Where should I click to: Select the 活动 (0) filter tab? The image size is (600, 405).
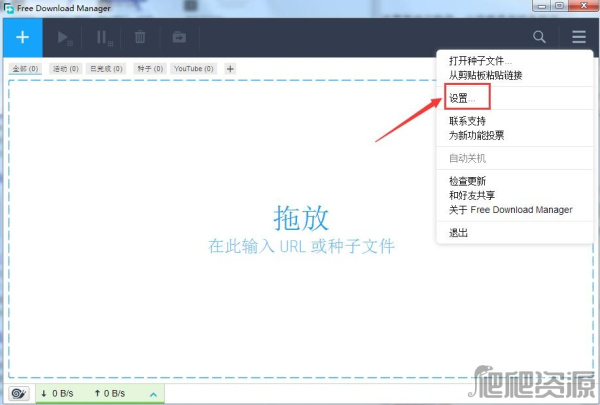click(65, 69)
